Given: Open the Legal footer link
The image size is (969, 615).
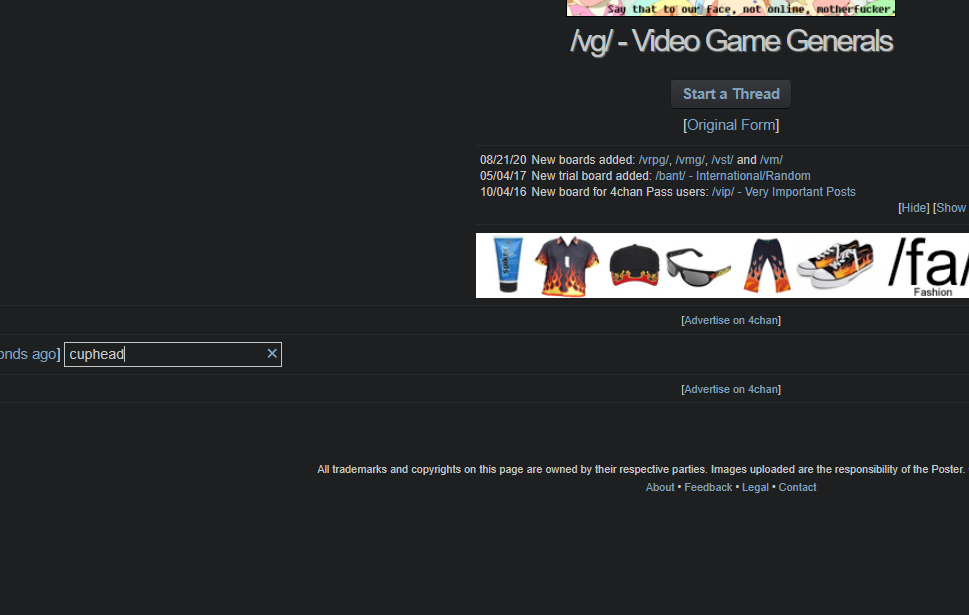Looking at the screenshot, I should point(755,487).
